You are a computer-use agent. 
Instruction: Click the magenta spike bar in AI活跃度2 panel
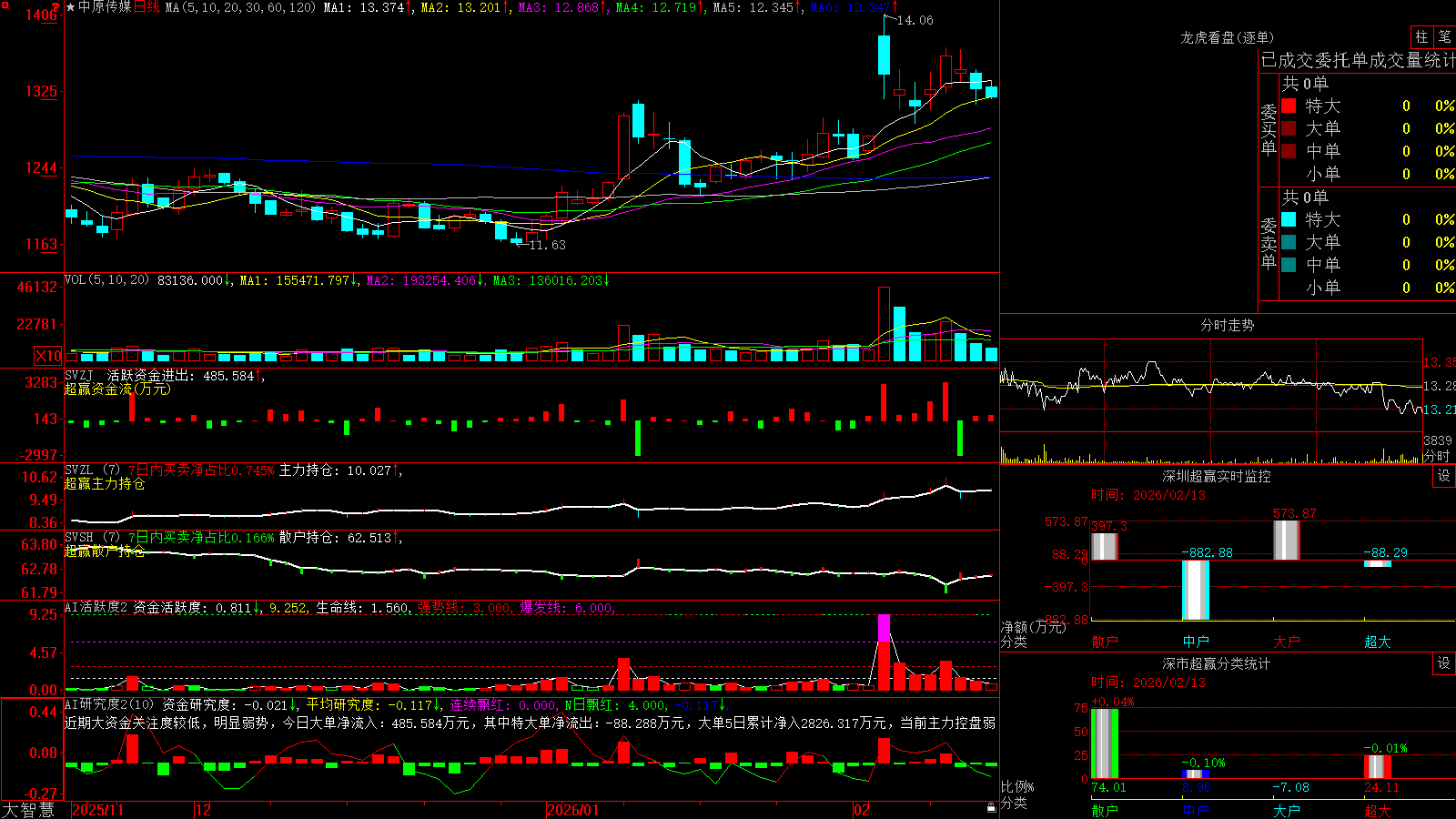[884, 629]
